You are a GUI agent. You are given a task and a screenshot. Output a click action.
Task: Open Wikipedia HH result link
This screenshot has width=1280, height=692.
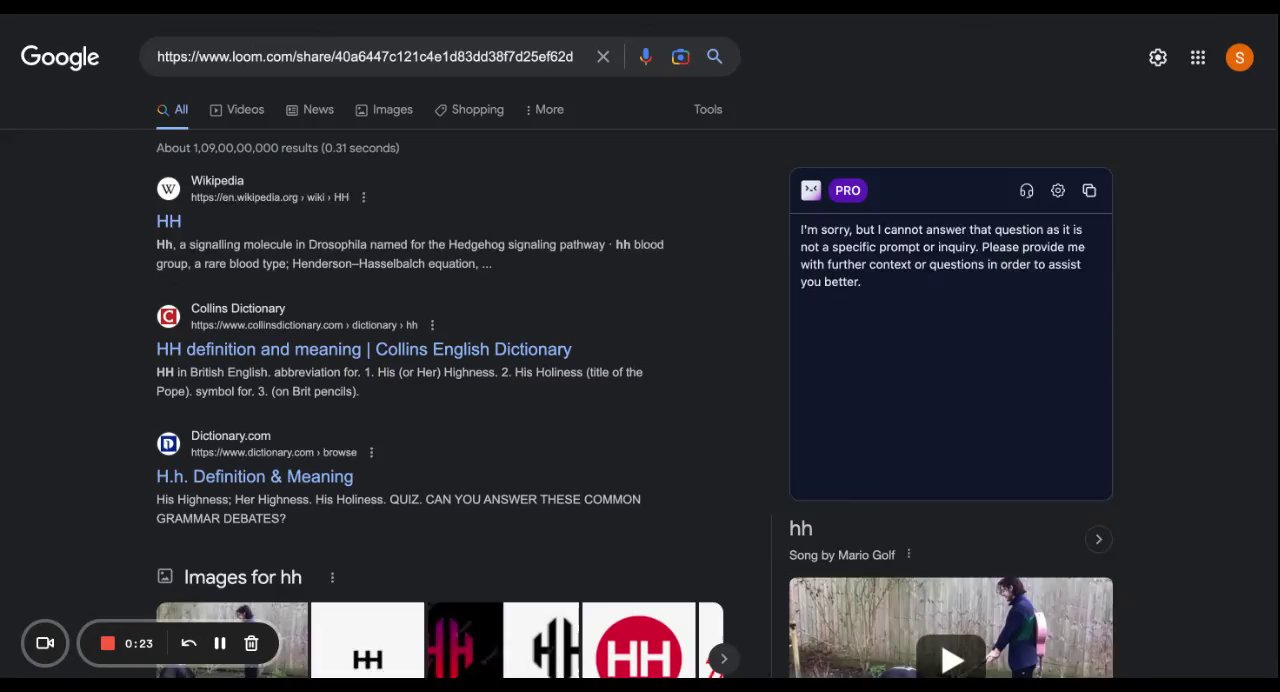click(169, 221)
